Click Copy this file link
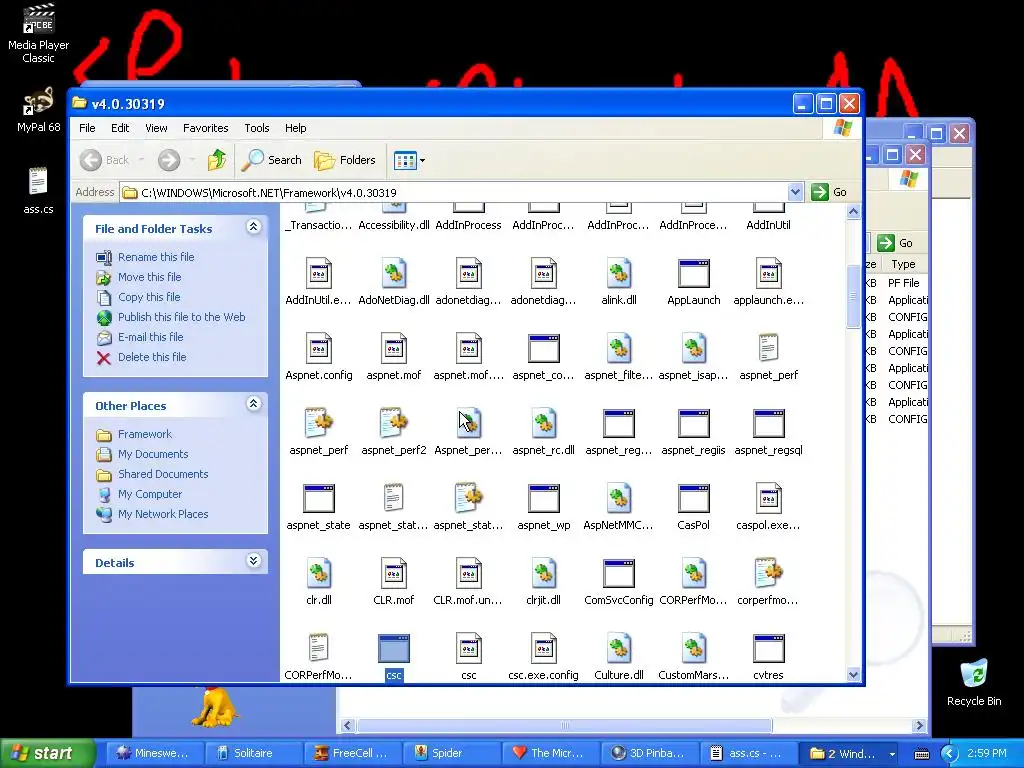 tap(149, 297)
